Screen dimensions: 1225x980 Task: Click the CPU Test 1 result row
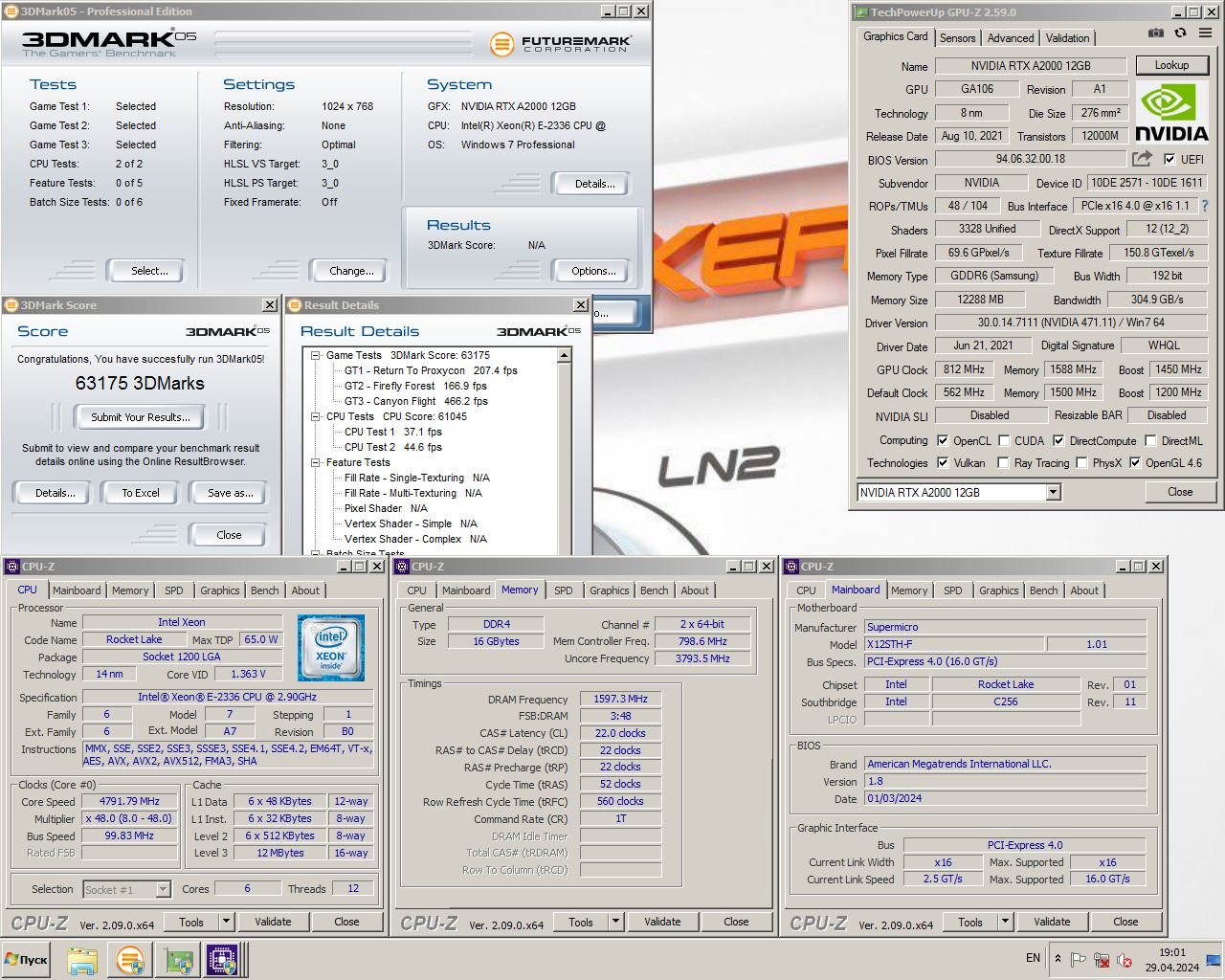pyautogui.click(x=392, y=432)
